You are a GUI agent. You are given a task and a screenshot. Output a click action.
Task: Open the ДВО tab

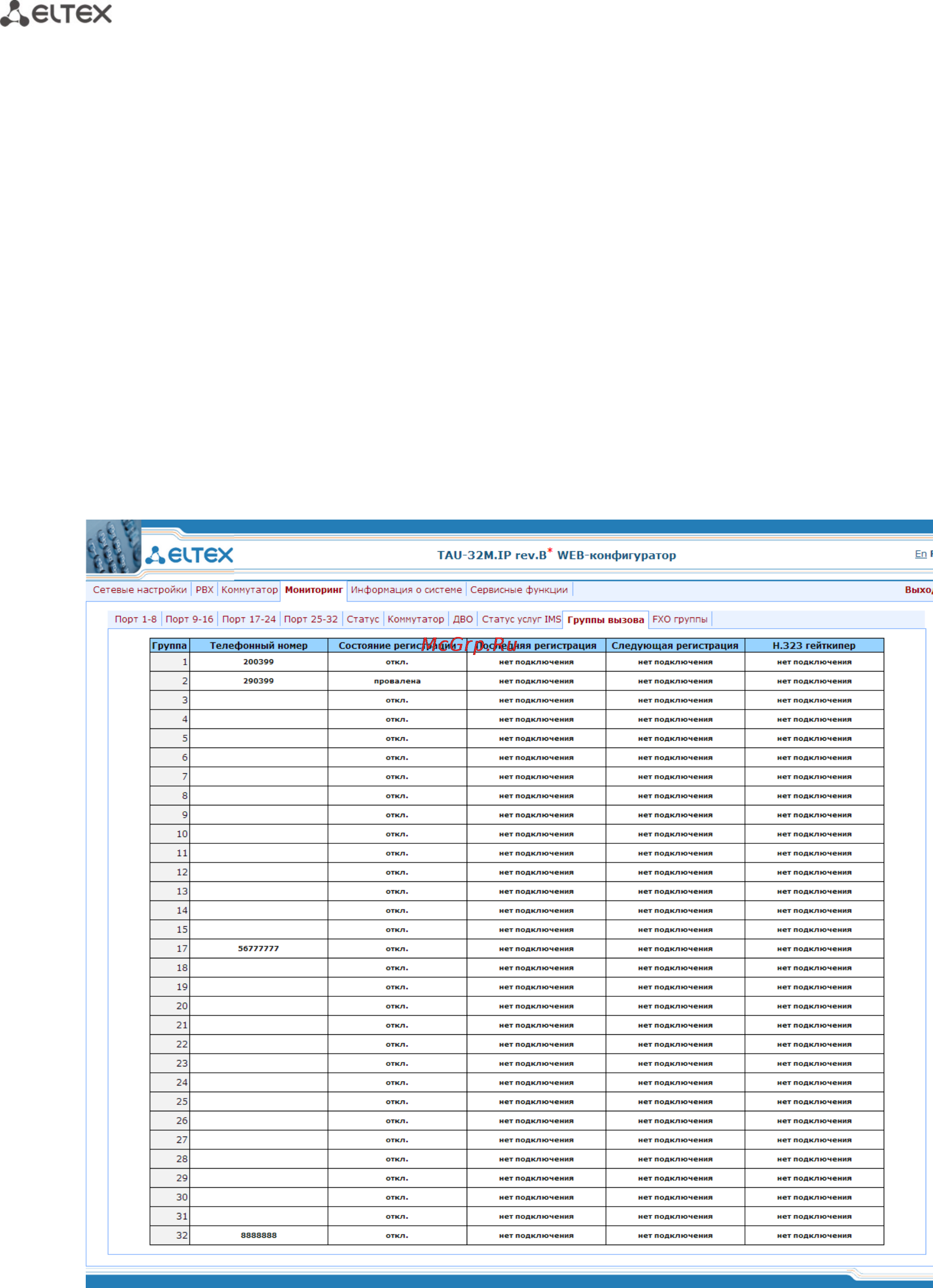click(x=463, y=619)
